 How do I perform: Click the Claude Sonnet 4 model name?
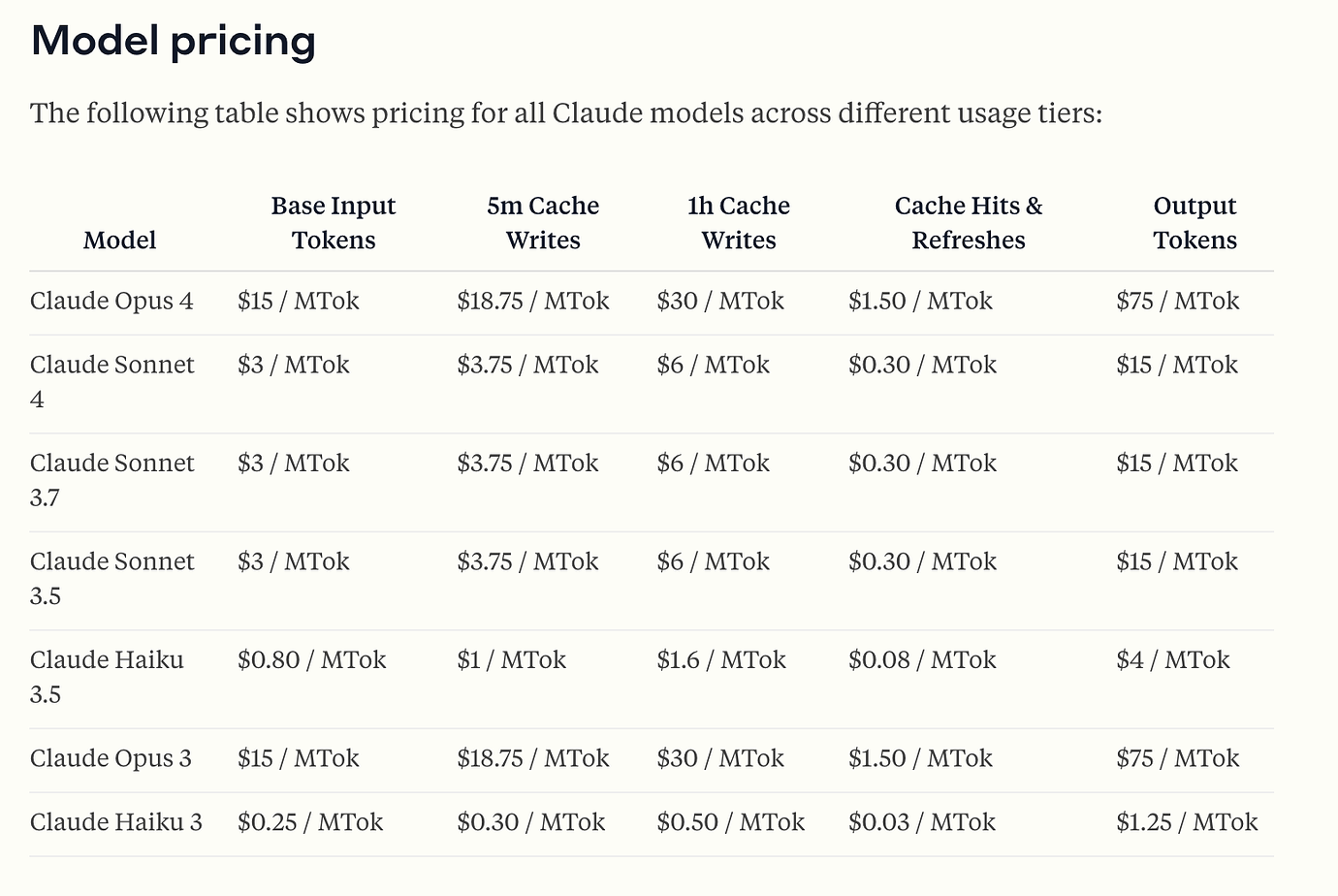112,382
